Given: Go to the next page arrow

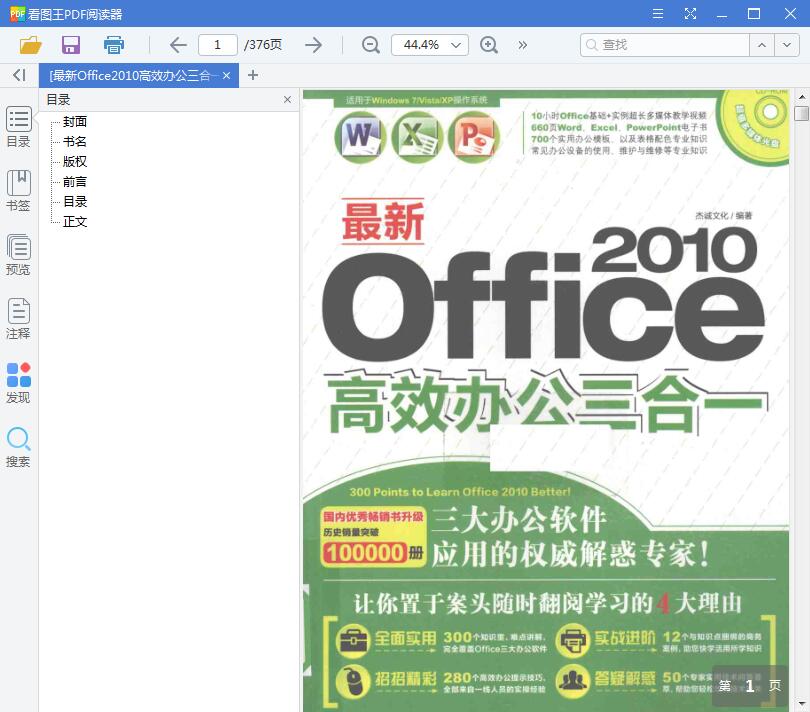Looking at the screenshot, I should (313, 45).
